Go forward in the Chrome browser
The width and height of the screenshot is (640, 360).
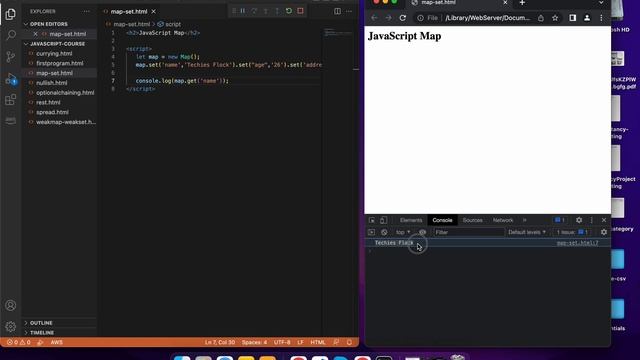click(388, 18)
